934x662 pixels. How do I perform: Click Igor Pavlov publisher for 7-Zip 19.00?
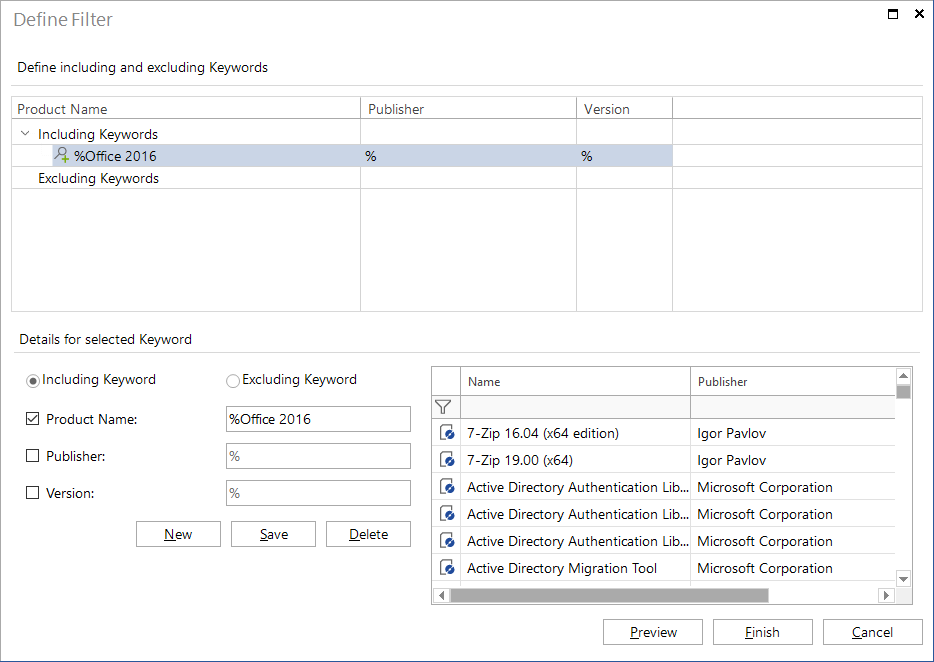click(x=731, y=460)
